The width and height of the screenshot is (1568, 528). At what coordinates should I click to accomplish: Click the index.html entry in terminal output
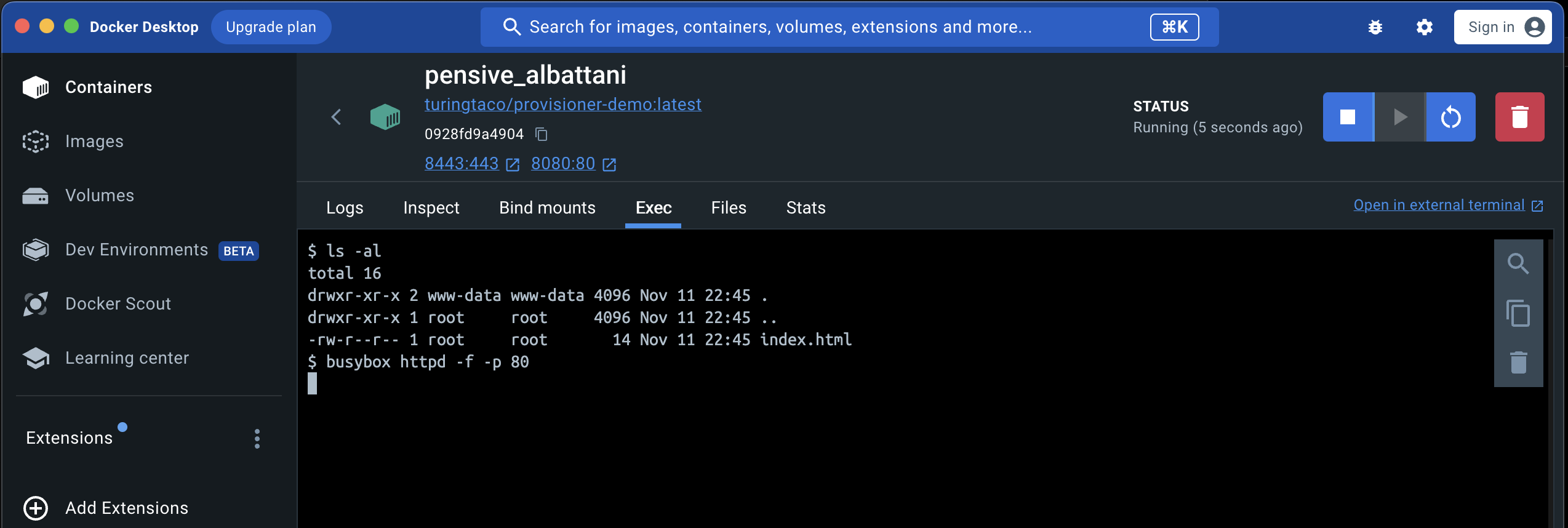point(806,340)
